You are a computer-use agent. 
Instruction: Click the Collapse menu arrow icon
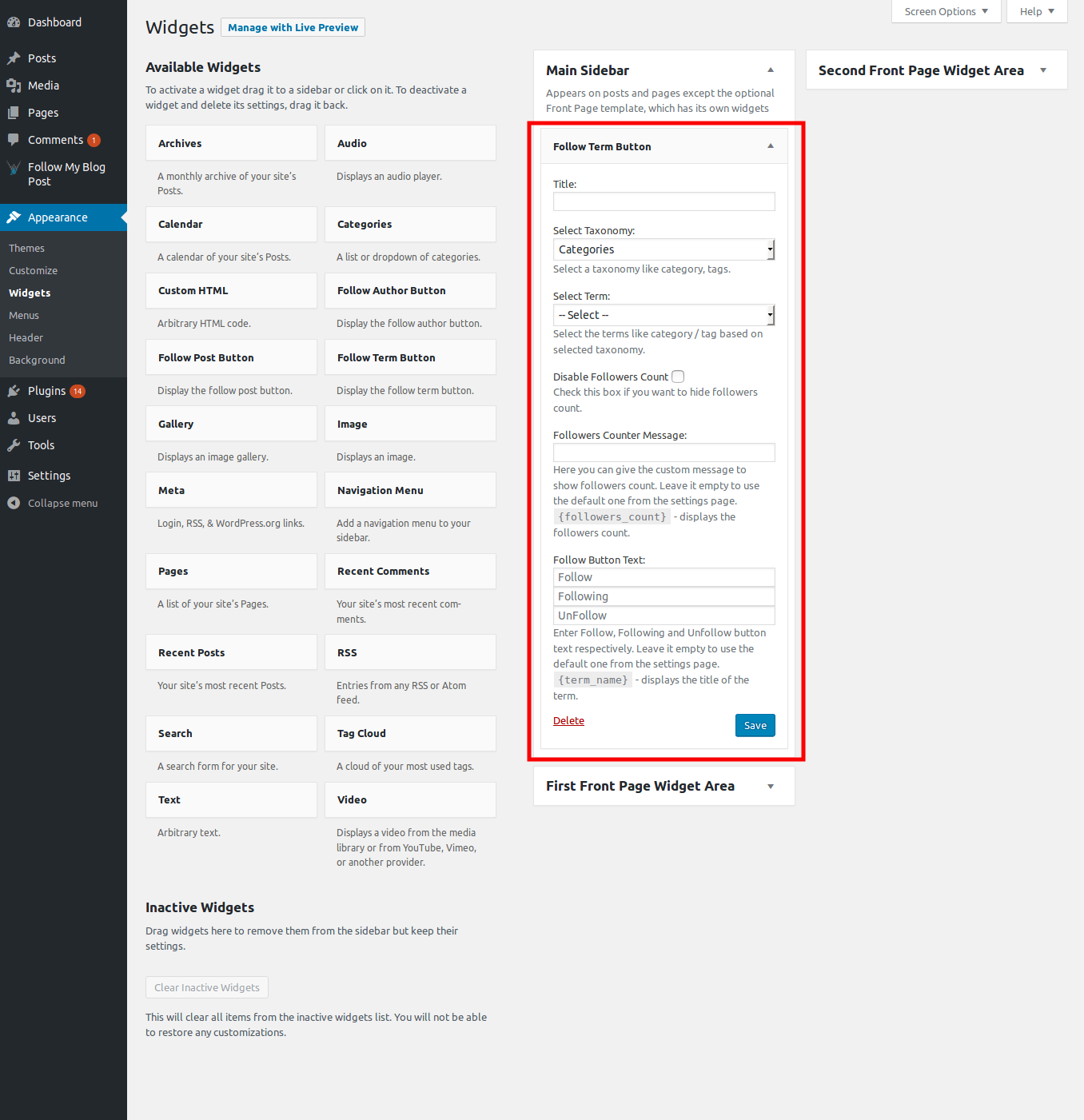point(14,503)
